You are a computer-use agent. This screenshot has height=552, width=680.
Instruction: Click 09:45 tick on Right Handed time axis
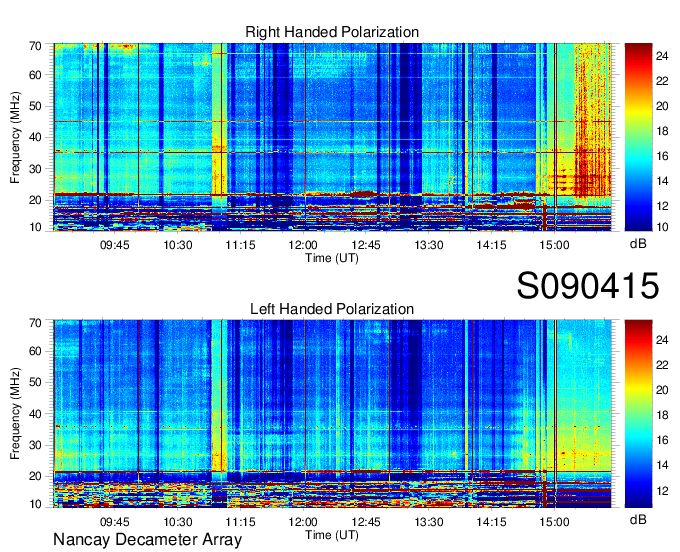click(114, 245)
